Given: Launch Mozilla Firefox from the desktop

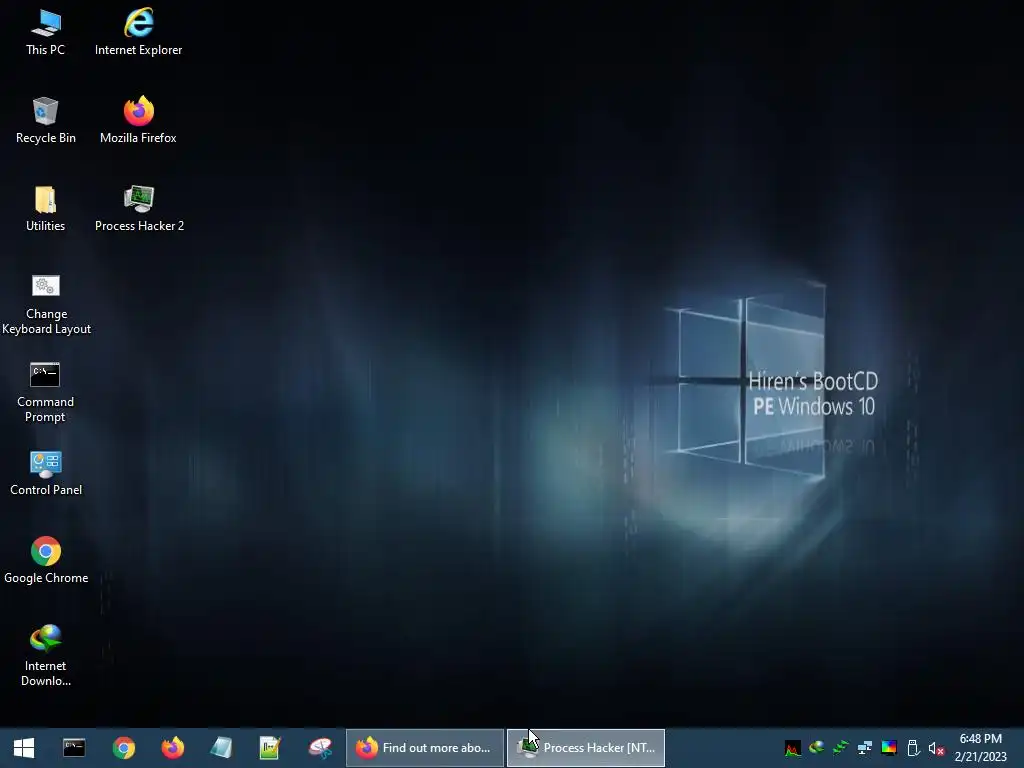Looking at the screenshot, I should coord(138,120).
